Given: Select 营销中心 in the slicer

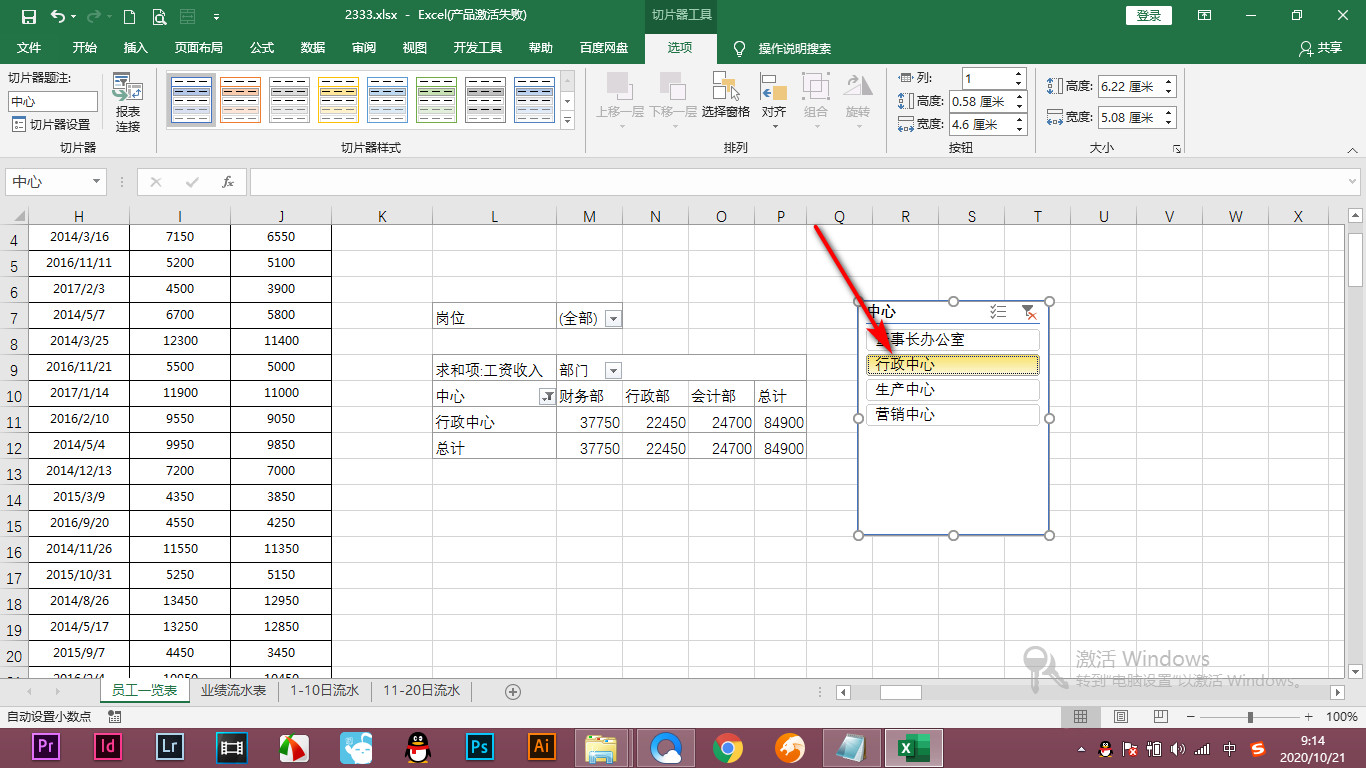Looking at the screenshot, I should pos(951,414).
